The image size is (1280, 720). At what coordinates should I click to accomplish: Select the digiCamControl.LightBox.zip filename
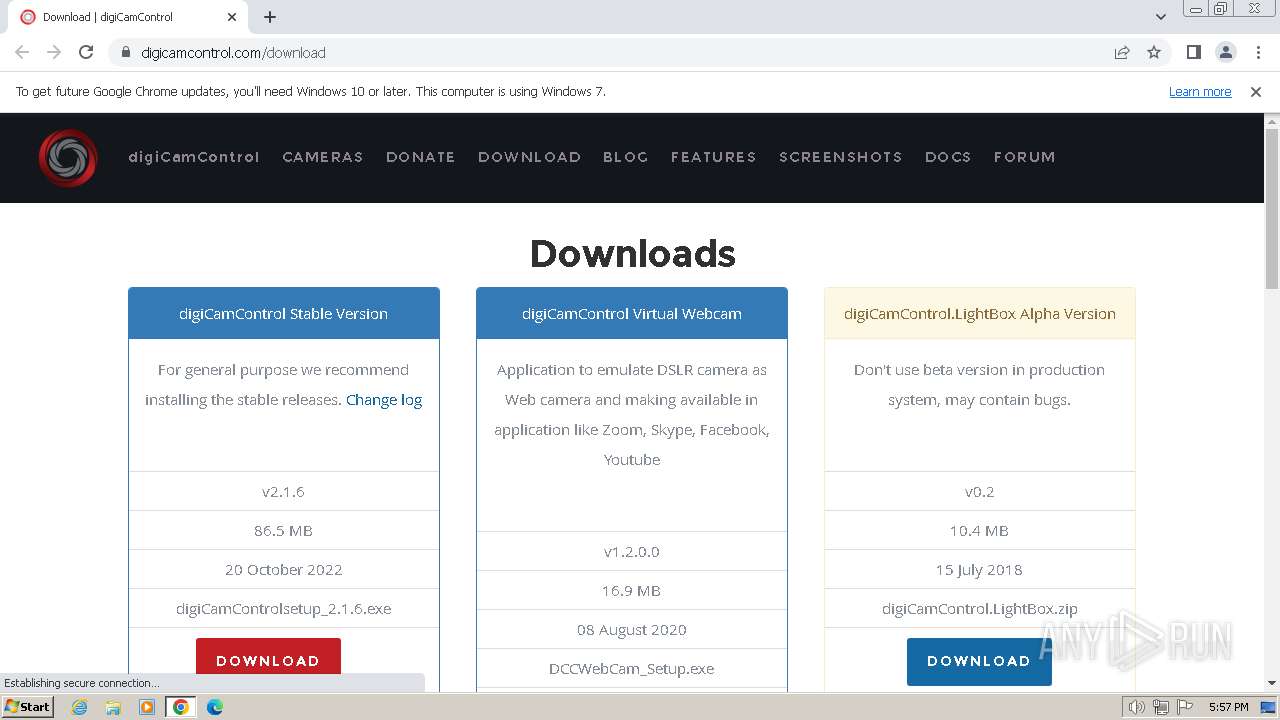pos(980,608)
